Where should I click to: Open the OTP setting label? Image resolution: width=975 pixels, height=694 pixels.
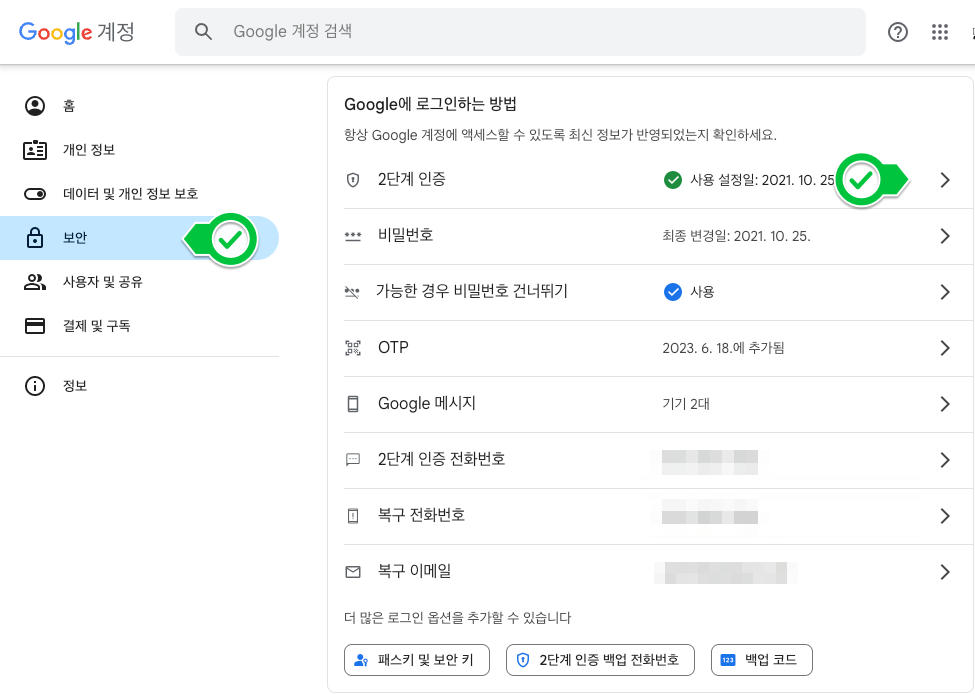(393, 348)
